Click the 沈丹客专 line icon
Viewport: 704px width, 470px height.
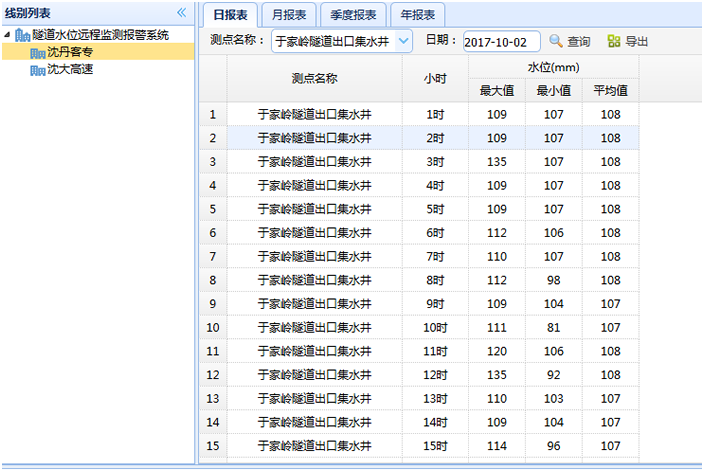[38, 52]
